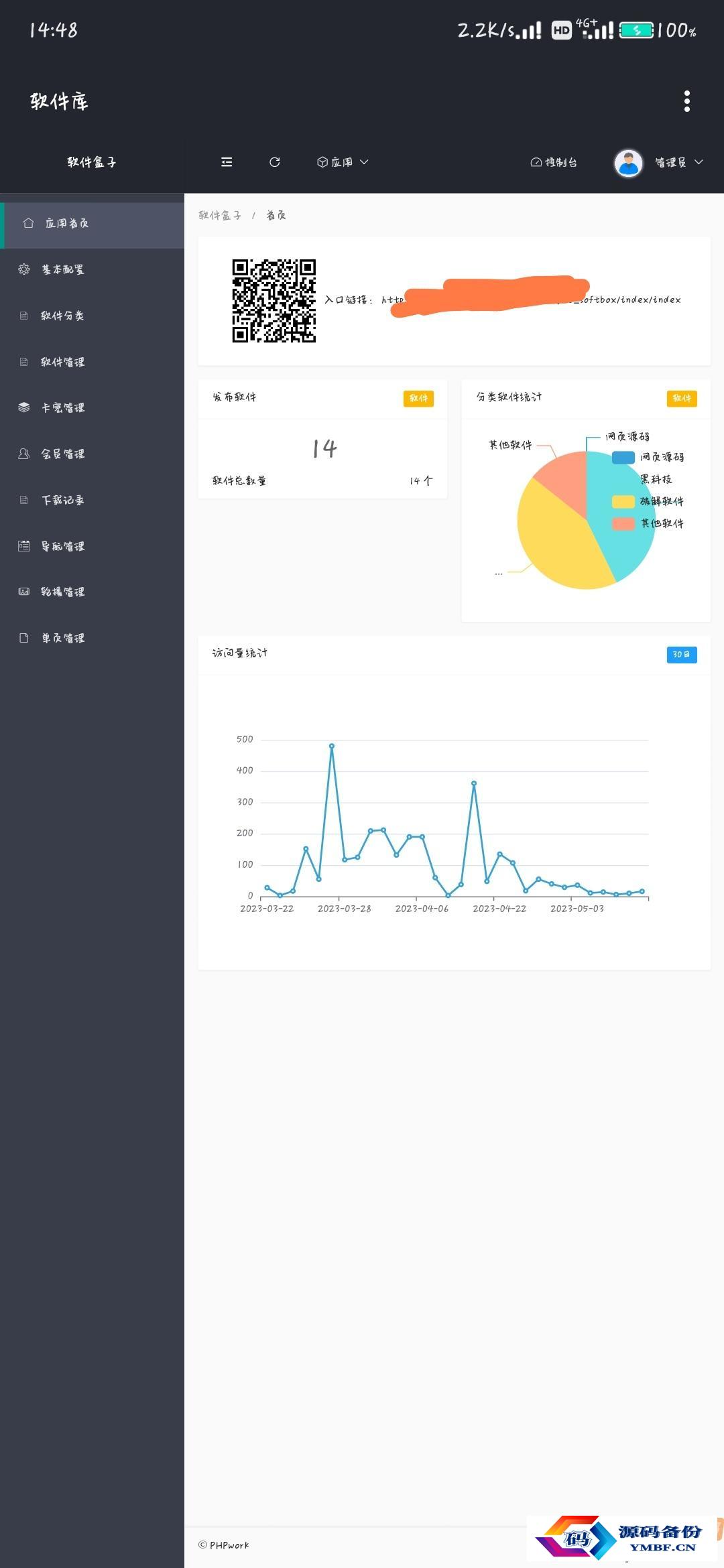Click the yellow 软件 badge on 发布软件 card
This screenshot has height=1568, width=724.
pyautogui.click(x=418, y=398)
